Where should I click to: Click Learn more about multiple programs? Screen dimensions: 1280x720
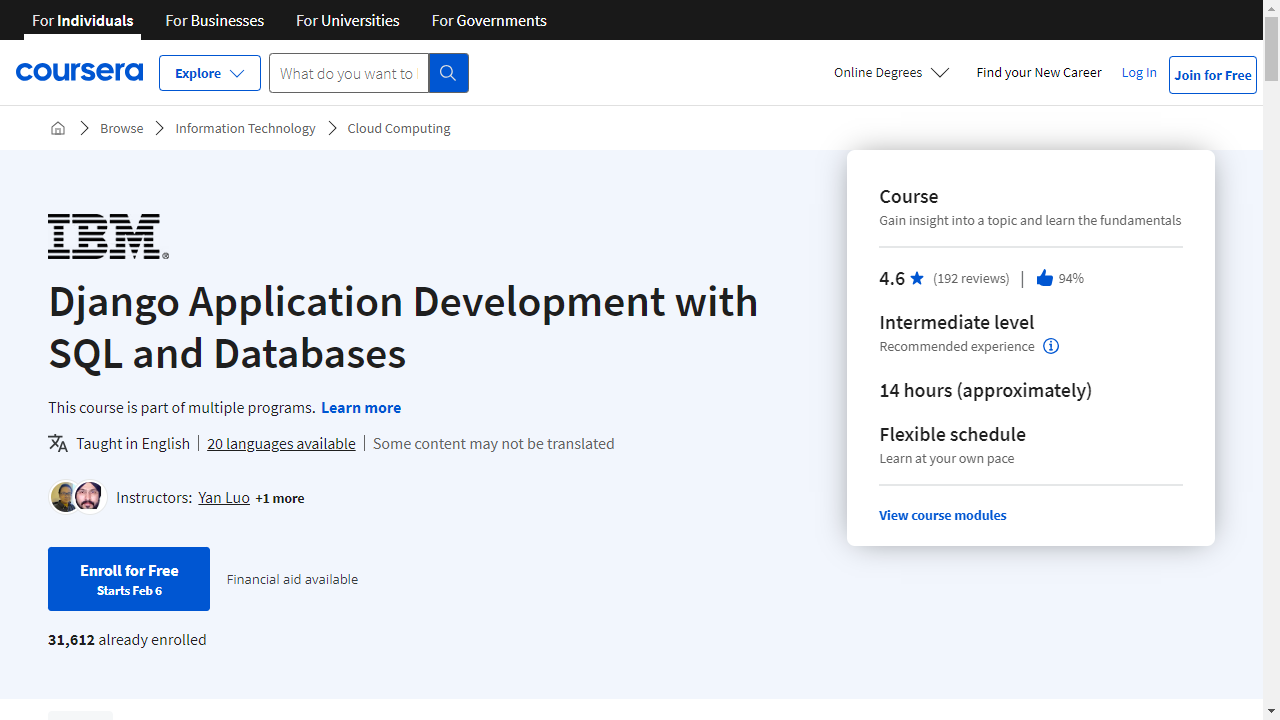pyautogui.click(x=361, y=407)
